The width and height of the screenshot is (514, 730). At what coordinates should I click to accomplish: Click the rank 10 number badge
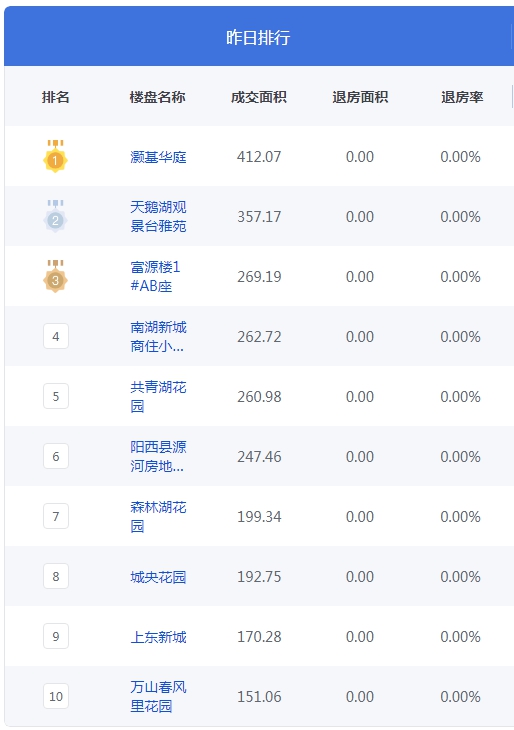[56, 696]
